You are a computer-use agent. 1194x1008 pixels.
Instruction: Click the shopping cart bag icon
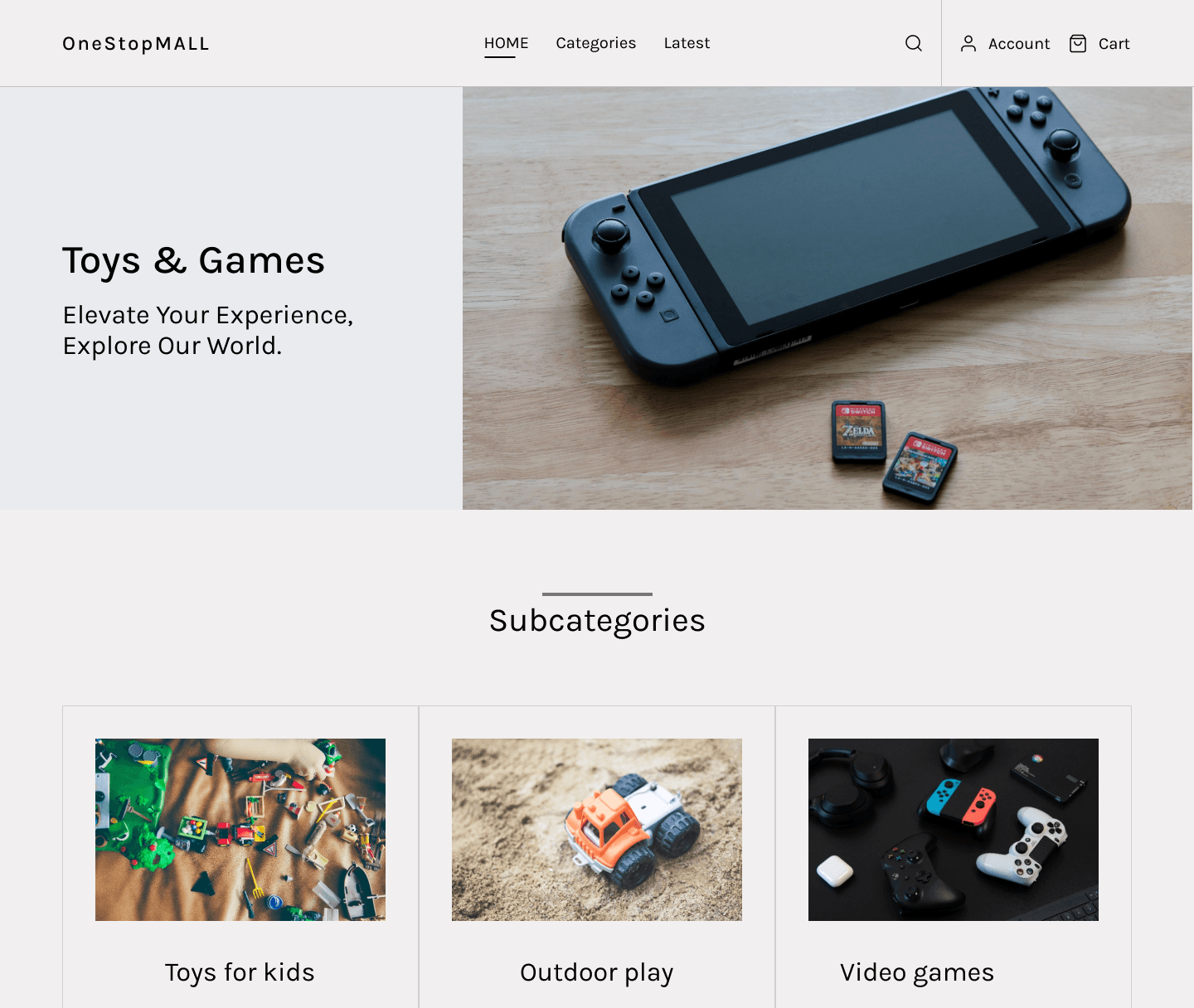click(1077, 44)
